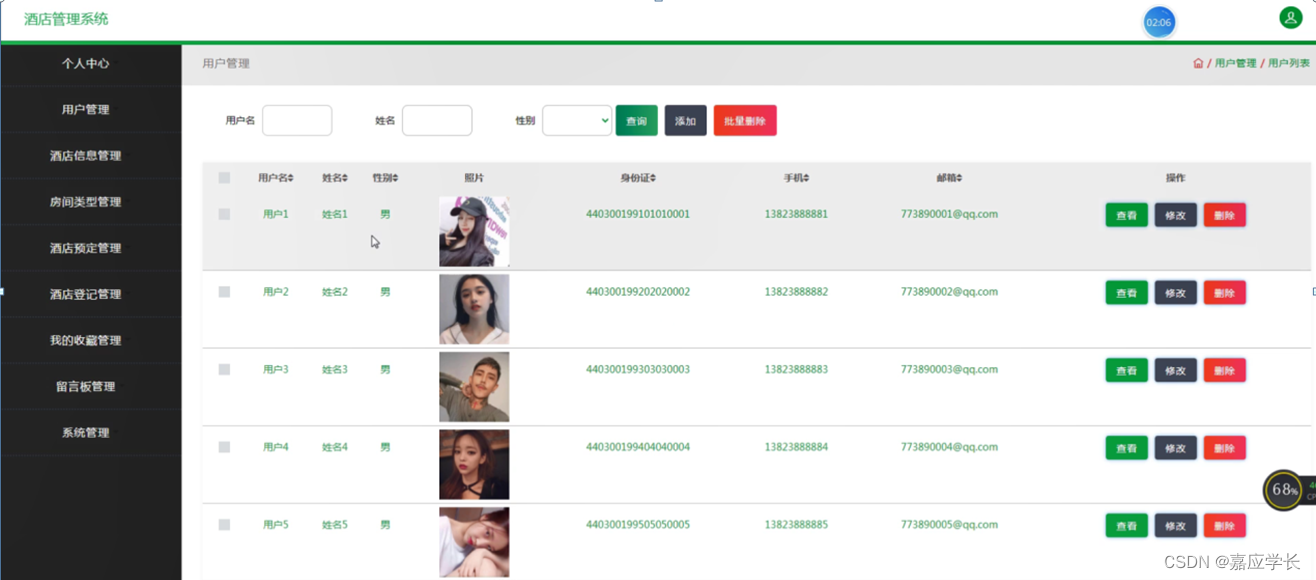Open 系统管理 in the sidebar

pyautogui.click(x=85, y=432)
